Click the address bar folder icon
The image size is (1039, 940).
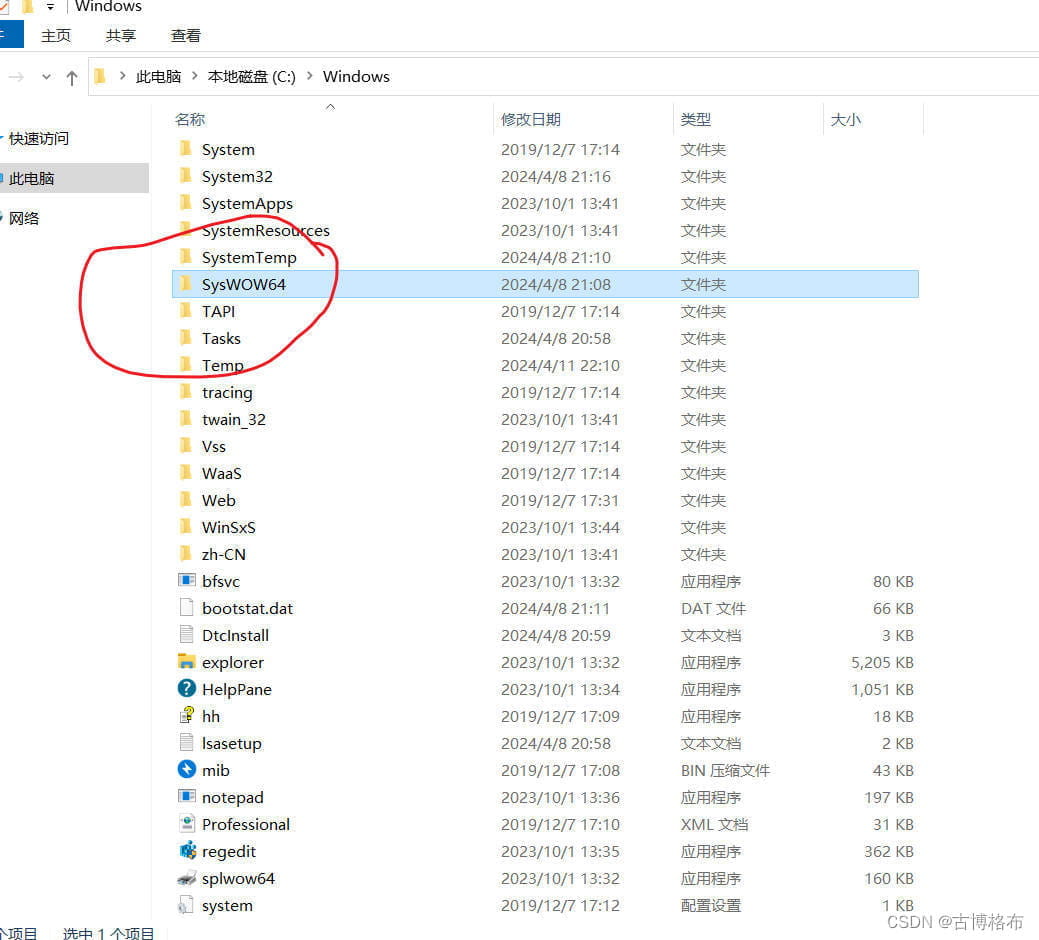tap(100, 77)
